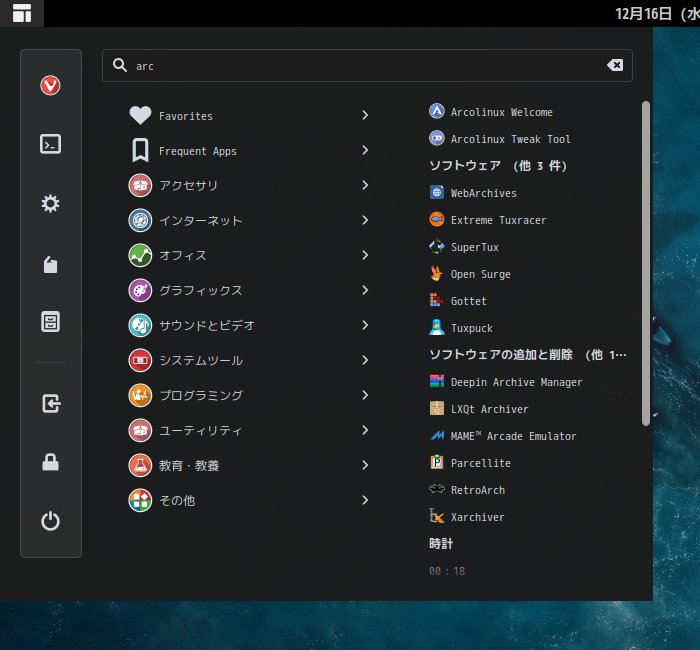Open the terminal from the sidebar
The height and width of the screenshot is (650, 700).
(50, 144)
